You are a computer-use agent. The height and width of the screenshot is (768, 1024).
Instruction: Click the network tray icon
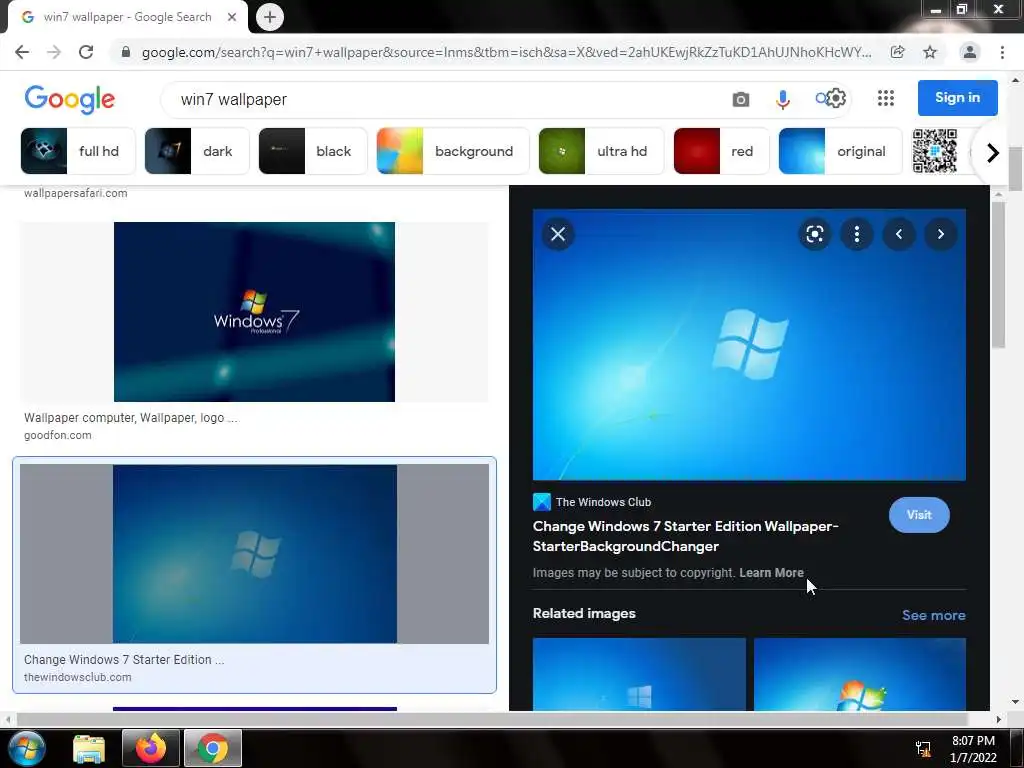pos(923,748)
